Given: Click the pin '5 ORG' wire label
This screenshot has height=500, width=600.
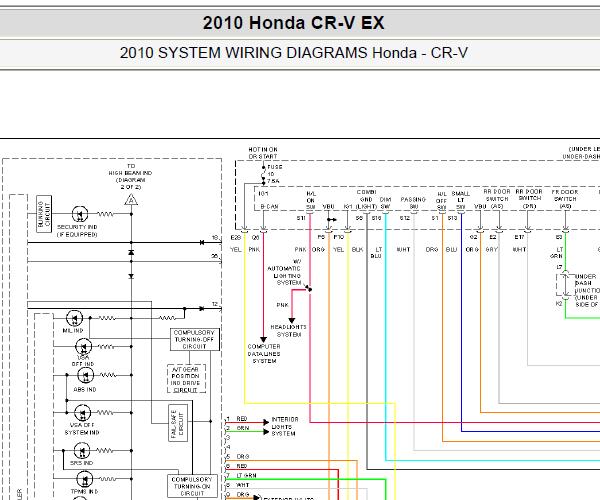Looking at the screenshot, I should click(x=238, y=457).
